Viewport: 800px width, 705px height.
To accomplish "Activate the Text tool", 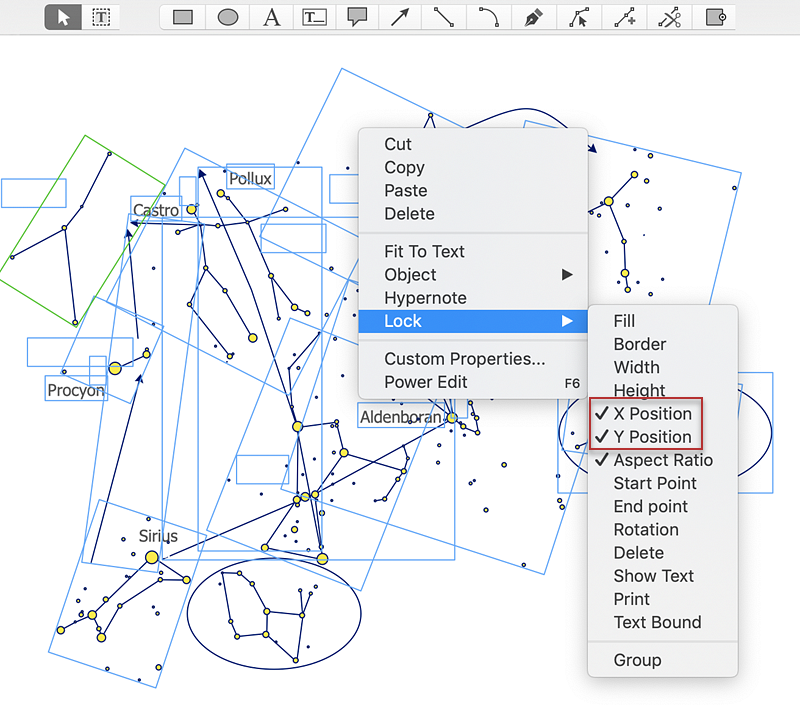I will (271, 17).
